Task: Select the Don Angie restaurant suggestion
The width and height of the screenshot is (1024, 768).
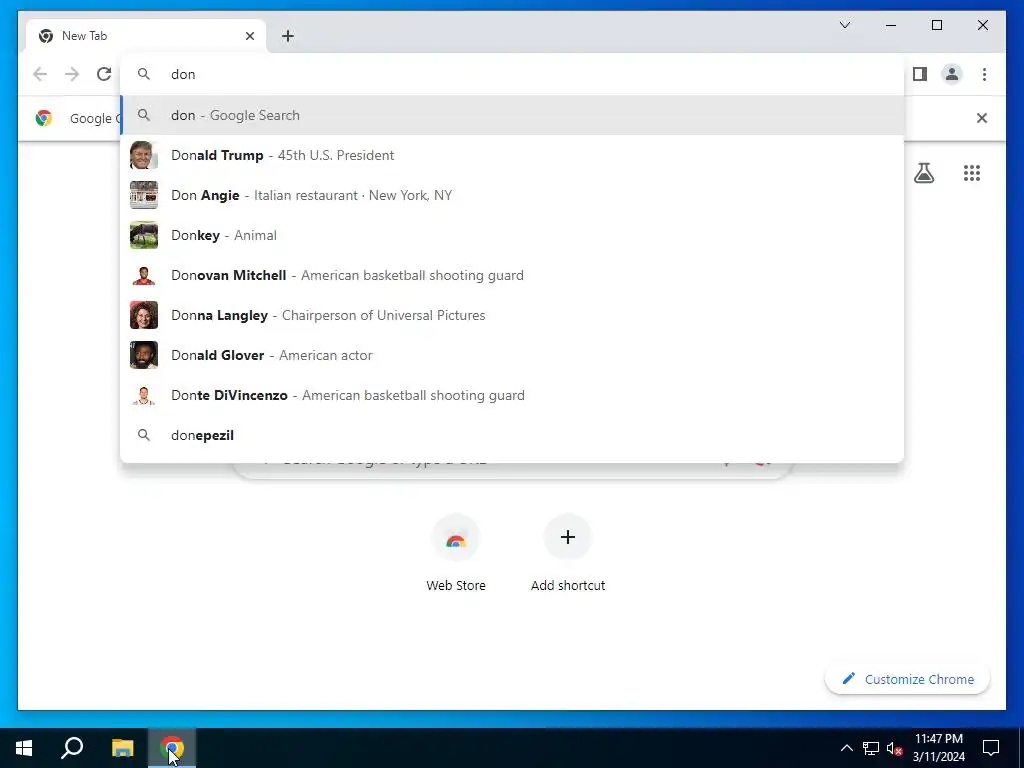Action: (513, 195)
